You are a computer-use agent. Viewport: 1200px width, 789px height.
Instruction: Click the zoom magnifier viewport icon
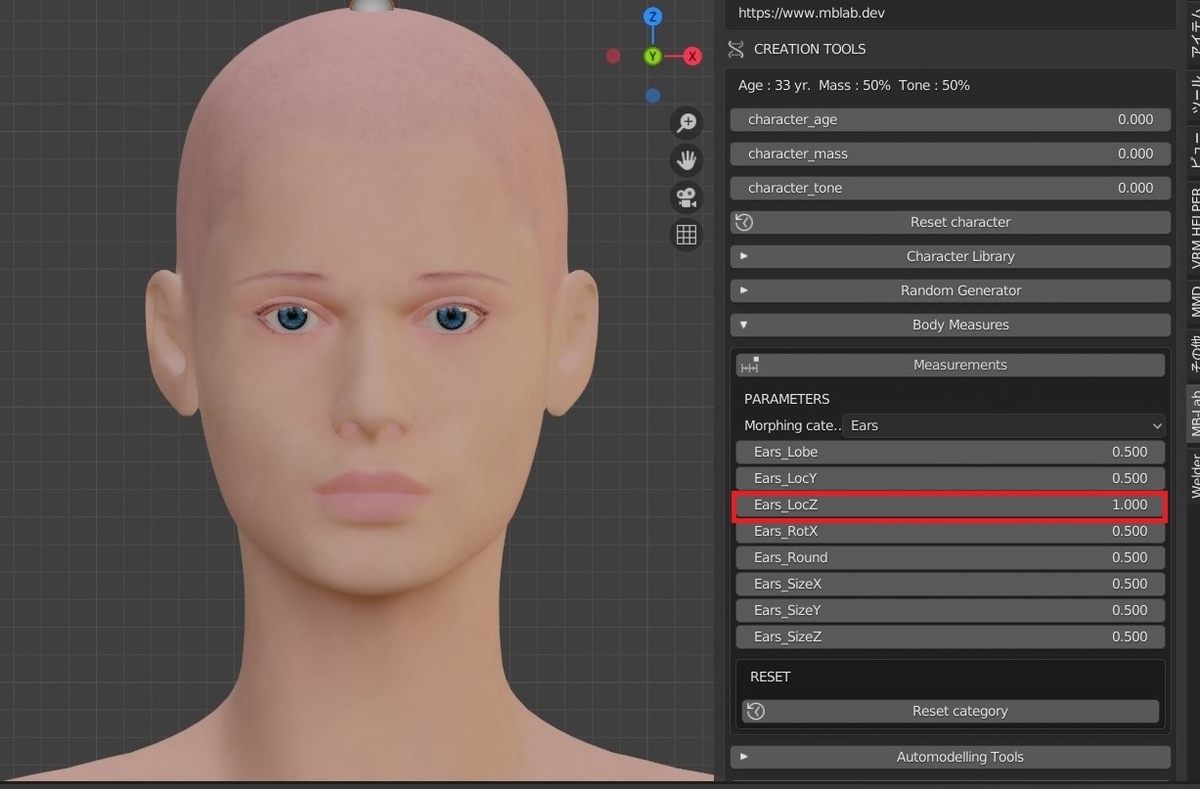[686, 123]
